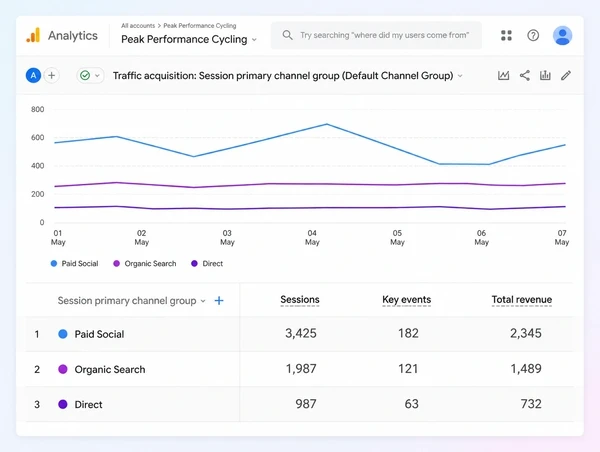
Task: Click the All accounts breadcrumb
Action: 138,26
